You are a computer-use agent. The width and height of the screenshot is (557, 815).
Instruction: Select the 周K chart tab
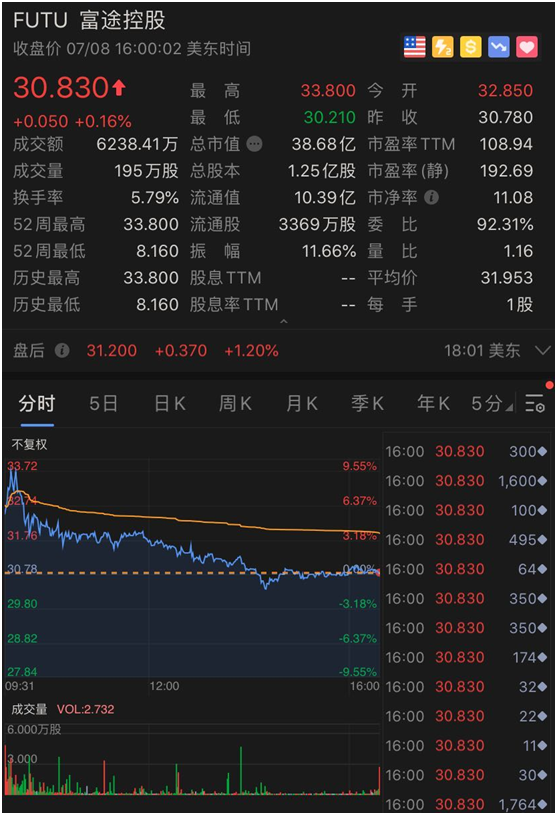click(235, 403)
